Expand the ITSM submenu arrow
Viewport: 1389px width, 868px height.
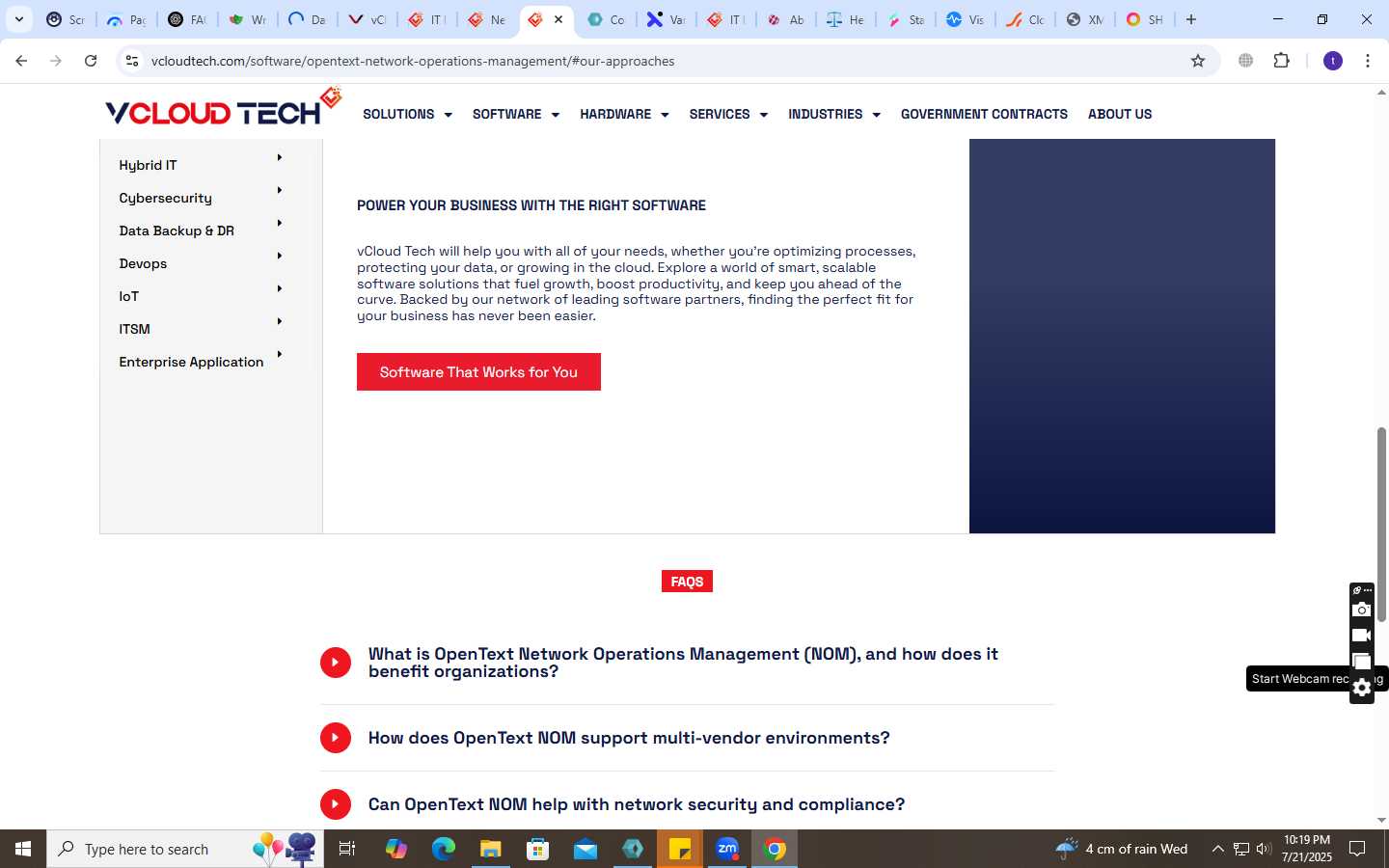[x=280, y=321]
